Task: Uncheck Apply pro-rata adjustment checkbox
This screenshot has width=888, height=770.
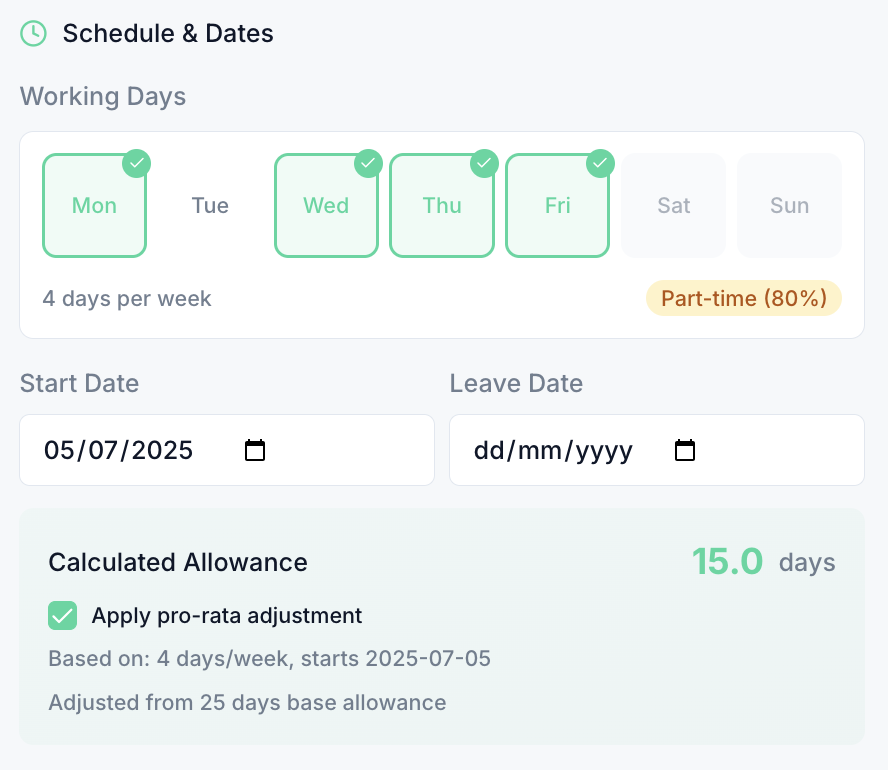Action: [x=63, y=616]
